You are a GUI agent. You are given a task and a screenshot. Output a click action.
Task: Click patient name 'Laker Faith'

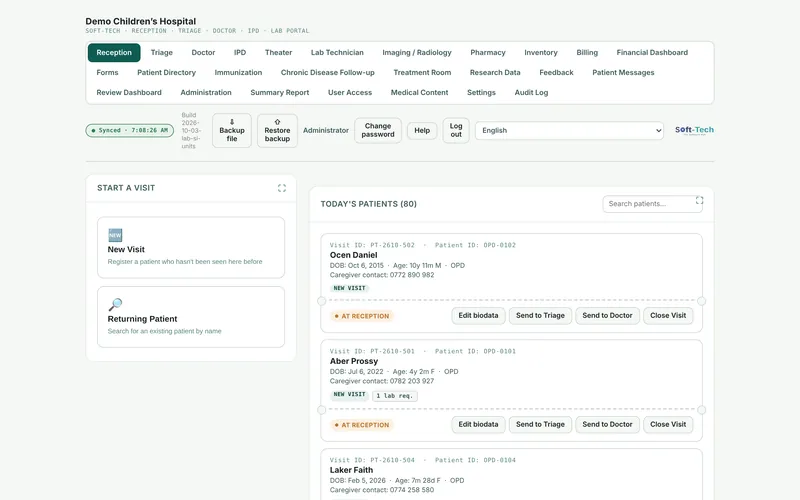click(351, 470)
